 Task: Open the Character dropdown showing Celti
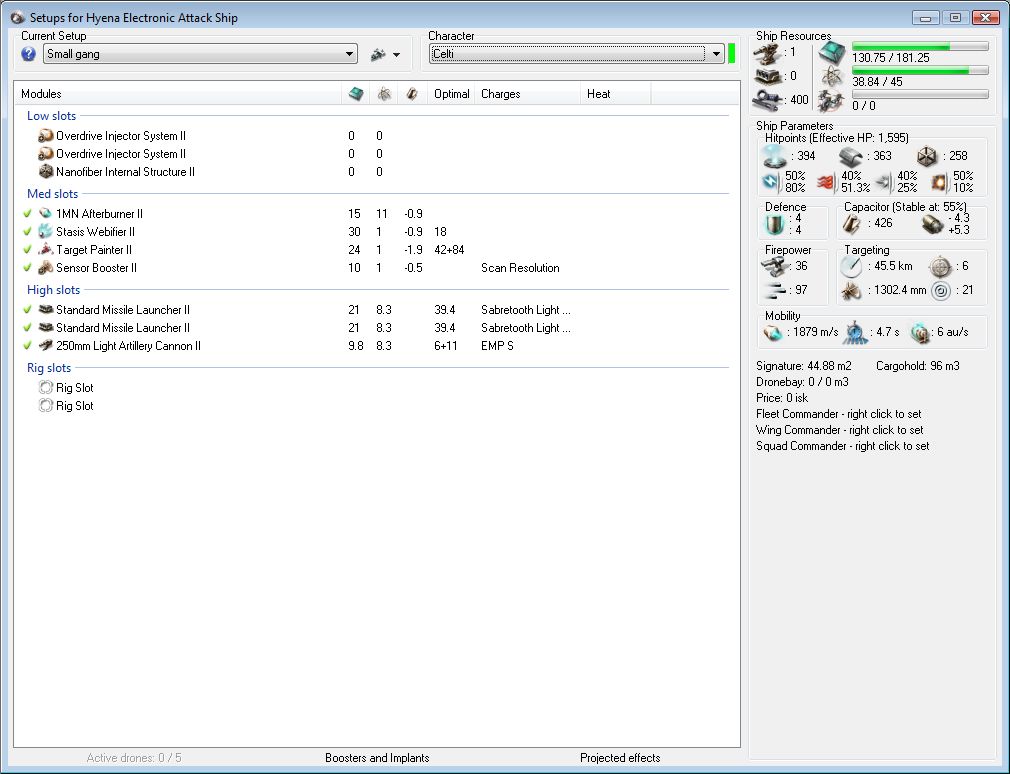[x=576, y=54]
